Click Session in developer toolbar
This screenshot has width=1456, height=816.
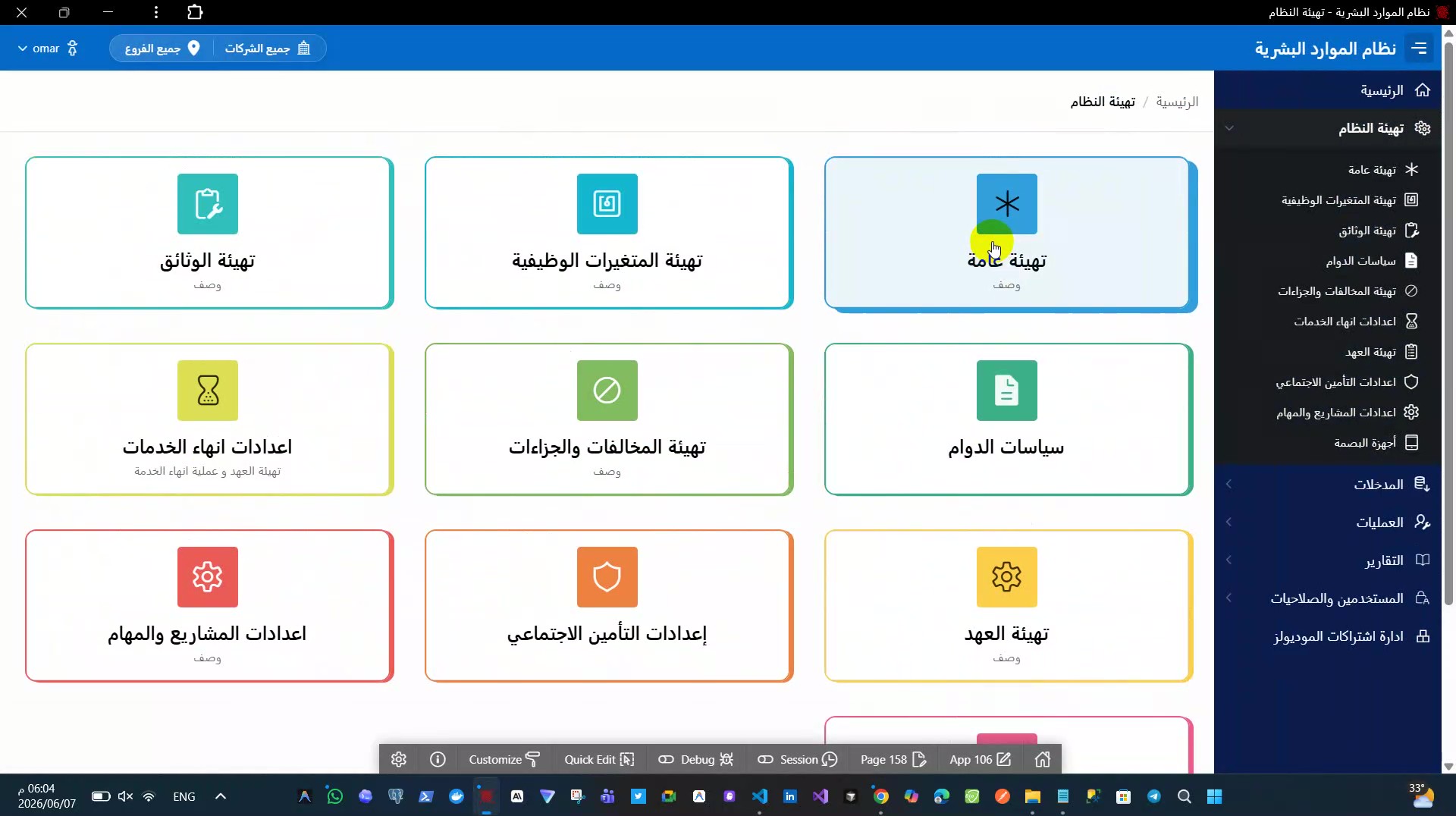coord(797,759)
